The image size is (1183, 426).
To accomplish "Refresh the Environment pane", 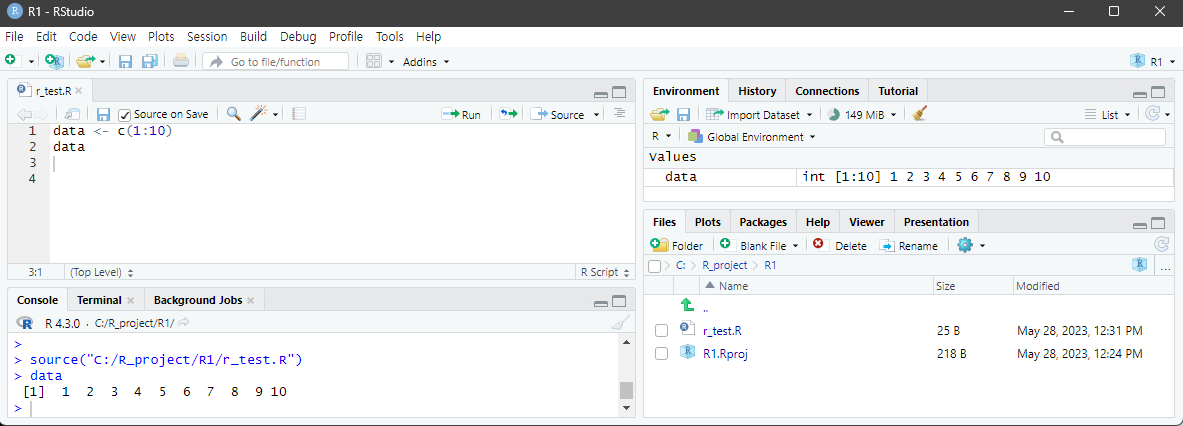I will click(x=1152, y=114).
